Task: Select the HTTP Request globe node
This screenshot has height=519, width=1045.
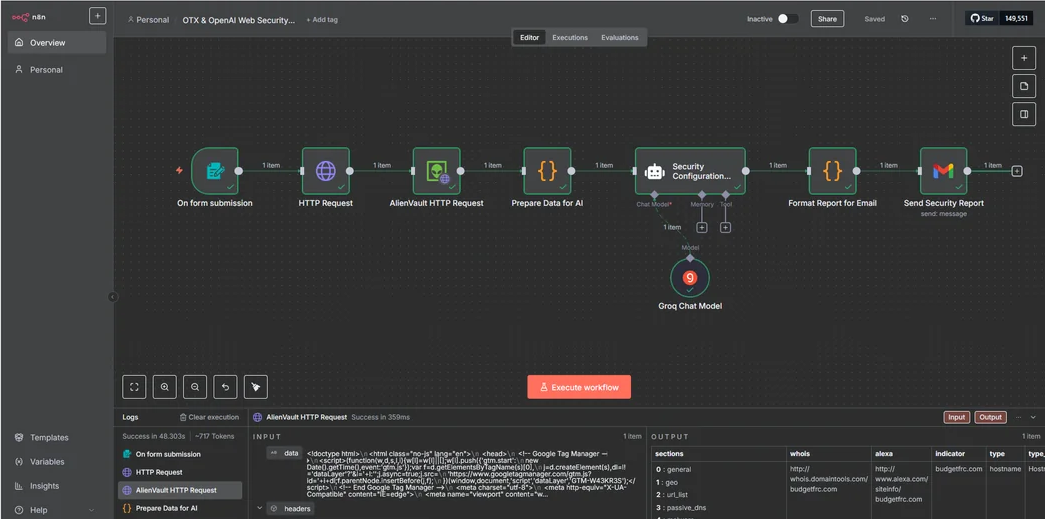Action: click(326, 171)
